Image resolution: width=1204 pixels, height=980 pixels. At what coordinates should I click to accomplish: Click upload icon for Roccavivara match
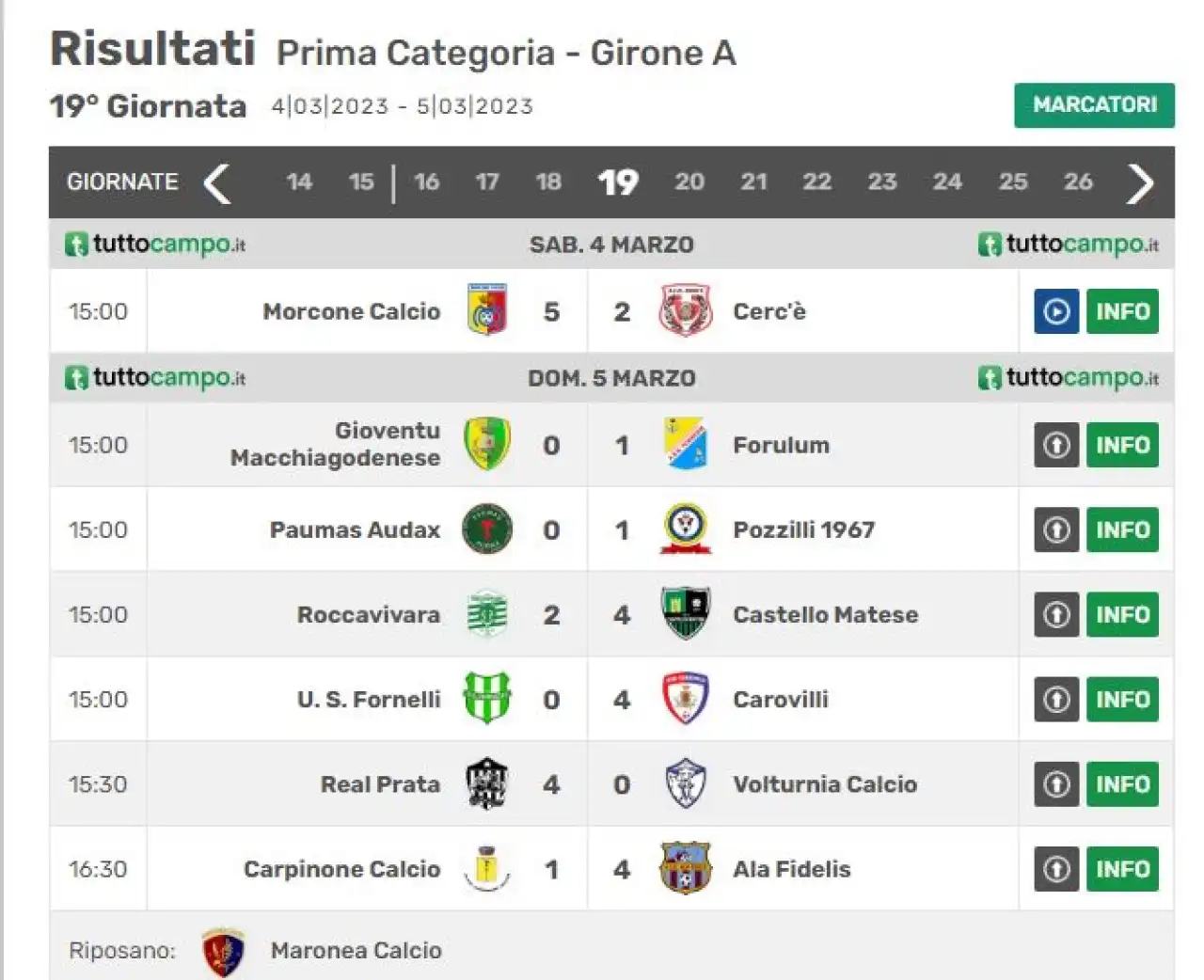[1056, 614]
